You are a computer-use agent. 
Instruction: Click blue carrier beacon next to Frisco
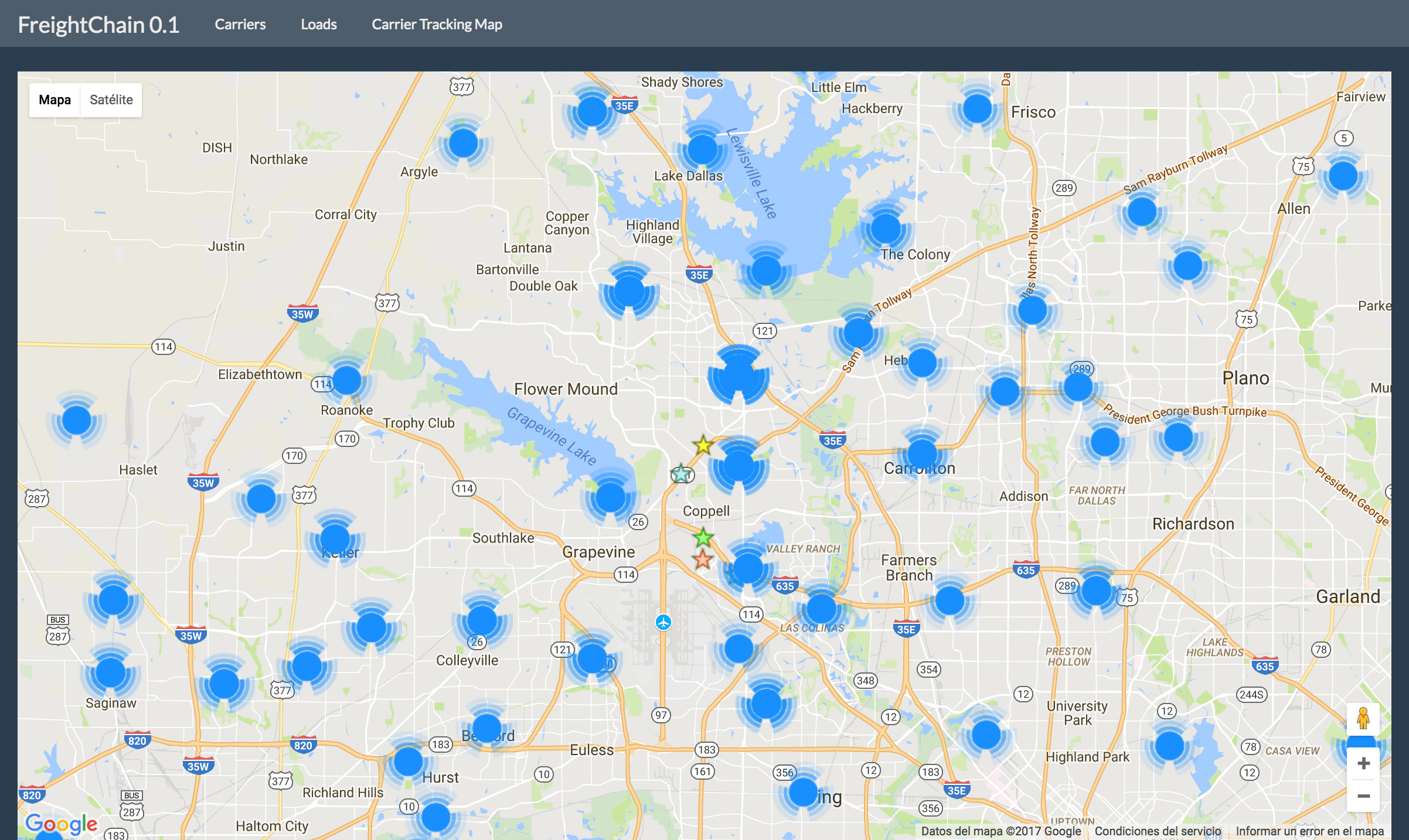tap(977, 109)
